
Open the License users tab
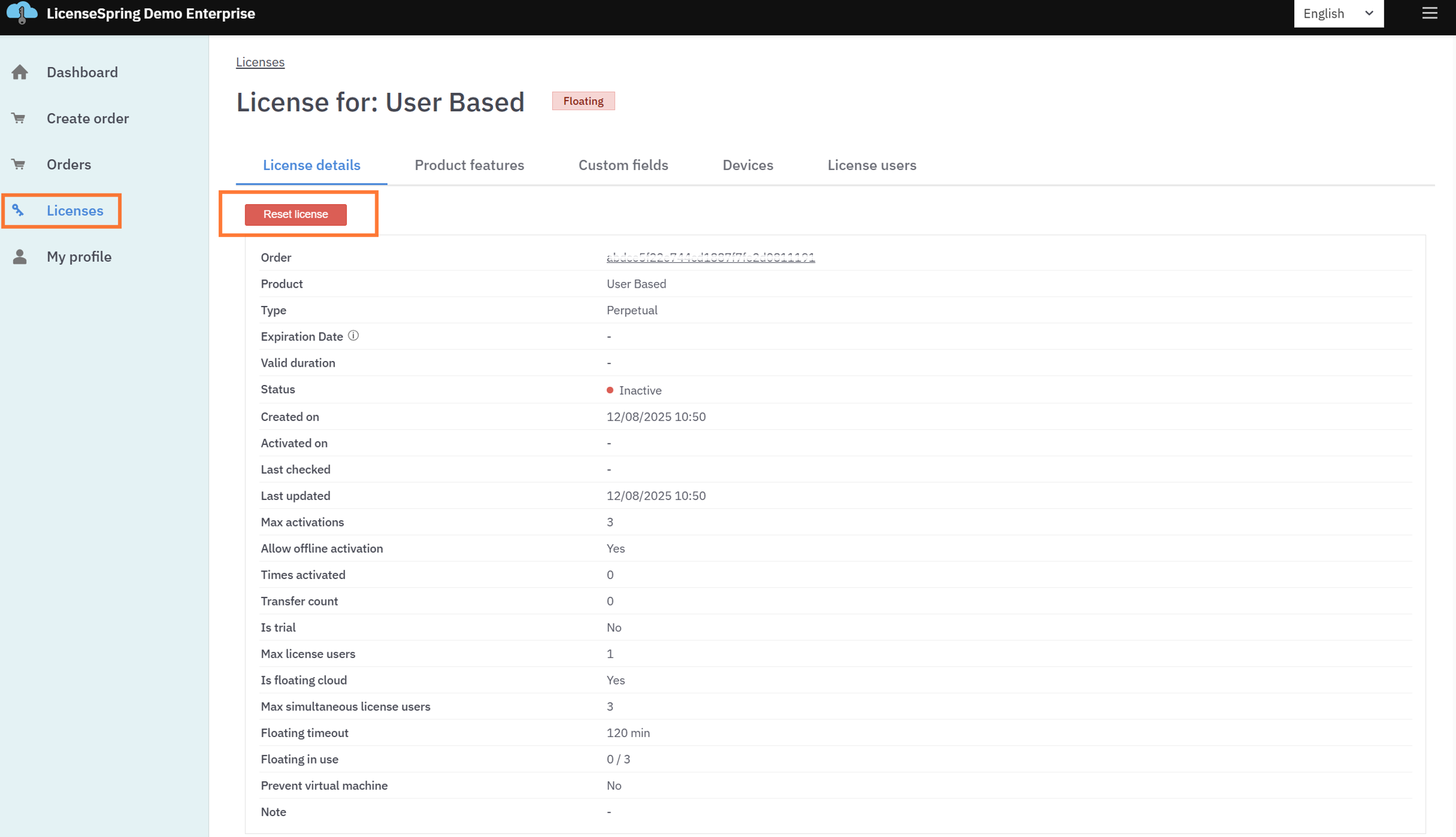[x=871, y=165]
